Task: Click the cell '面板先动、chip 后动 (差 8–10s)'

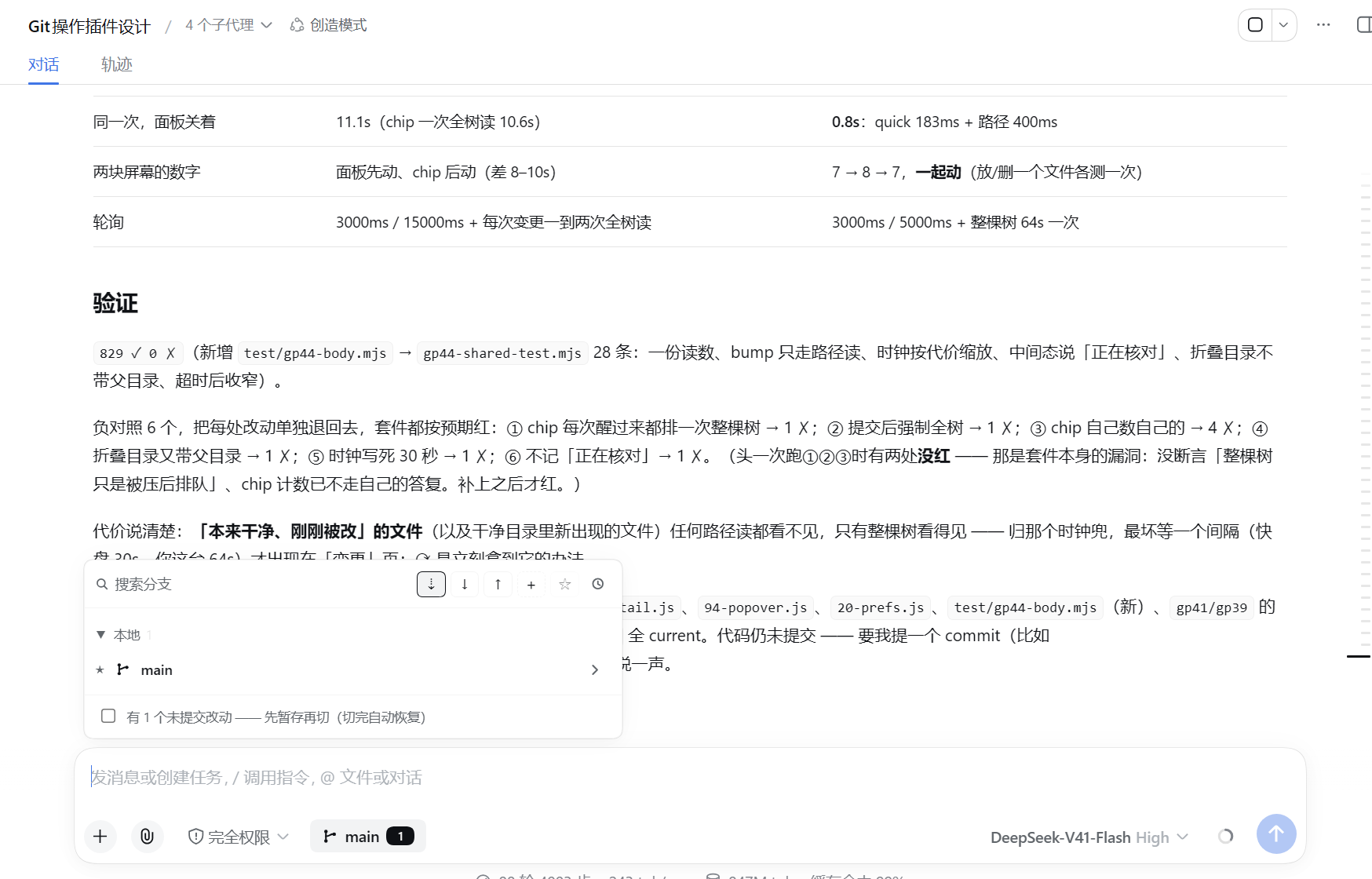Action: 446,172
